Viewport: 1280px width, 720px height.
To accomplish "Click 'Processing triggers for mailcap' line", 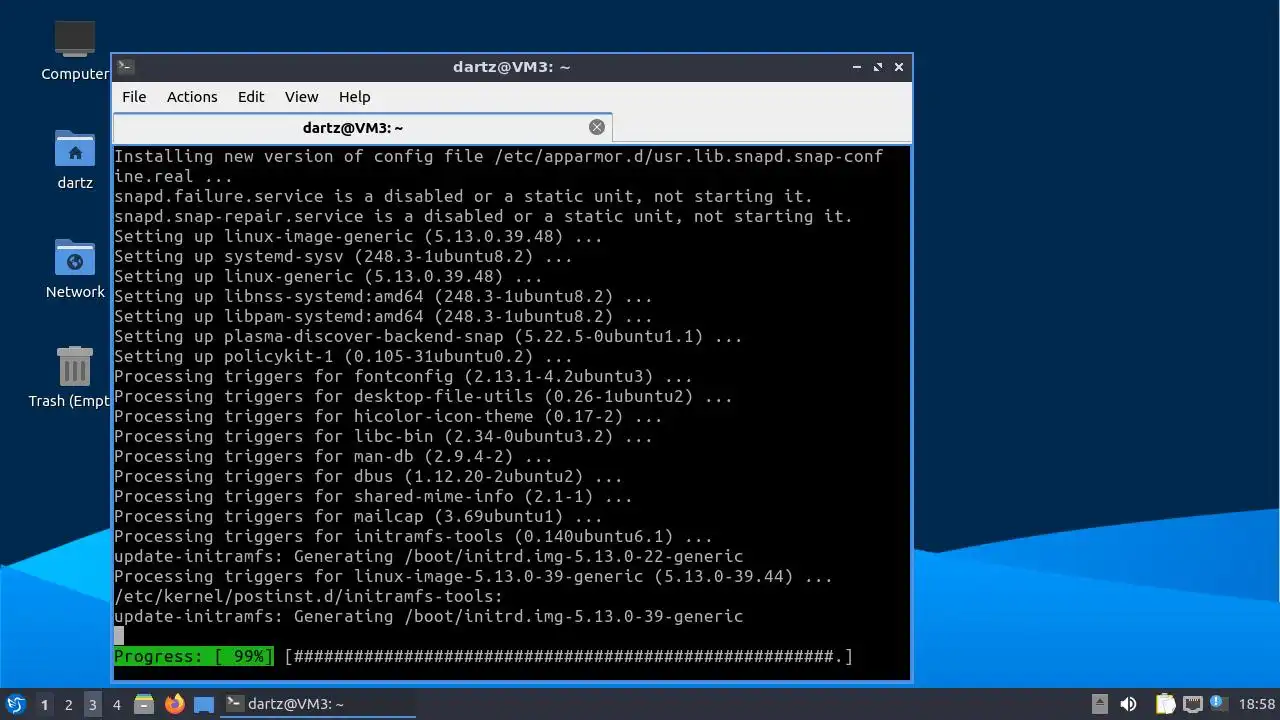I will [358, 516].
